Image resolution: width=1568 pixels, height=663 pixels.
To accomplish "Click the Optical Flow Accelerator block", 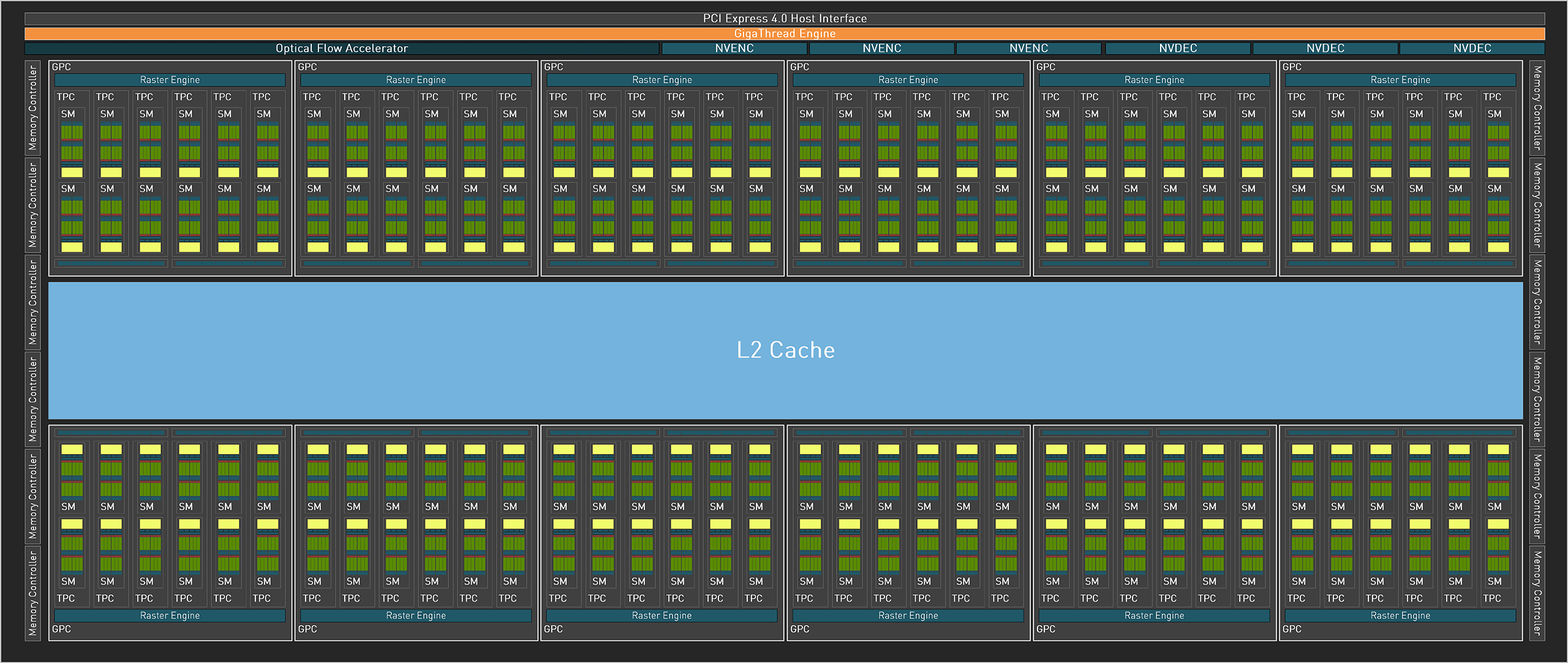I will pos(342,48).
